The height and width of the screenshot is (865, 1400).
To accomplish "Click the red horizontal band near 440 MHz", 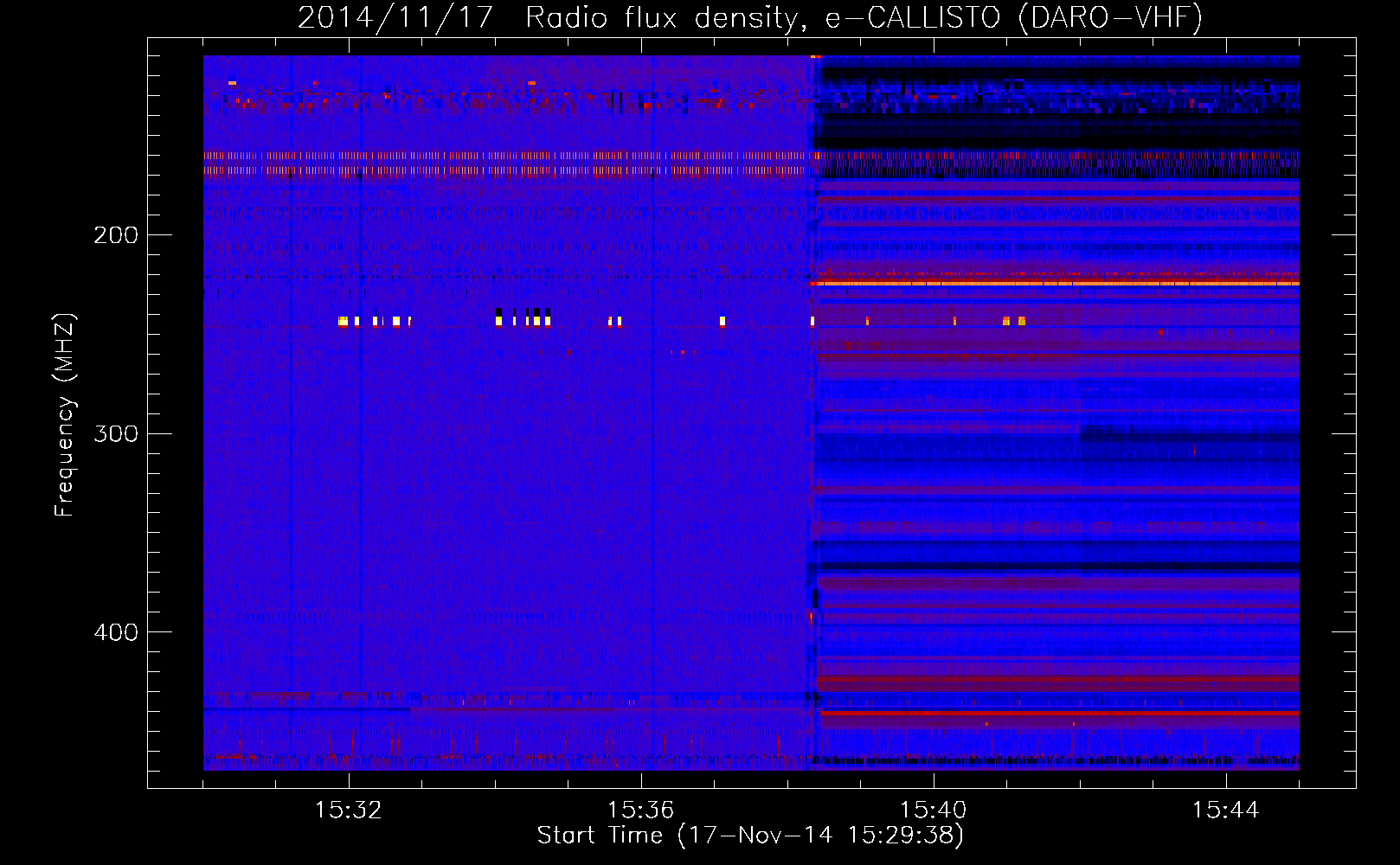I will click(x=1059, y=714).
